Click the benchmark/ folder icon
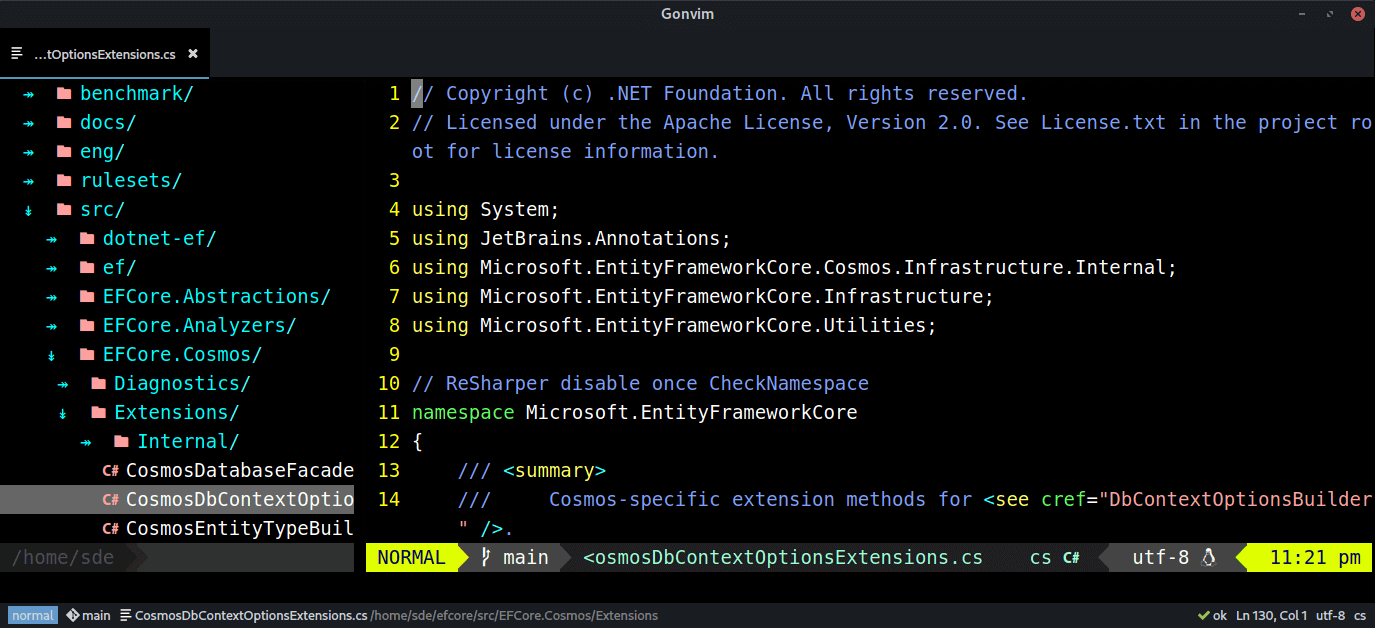This screenshot has width=1375, height=628. (64, 94)
